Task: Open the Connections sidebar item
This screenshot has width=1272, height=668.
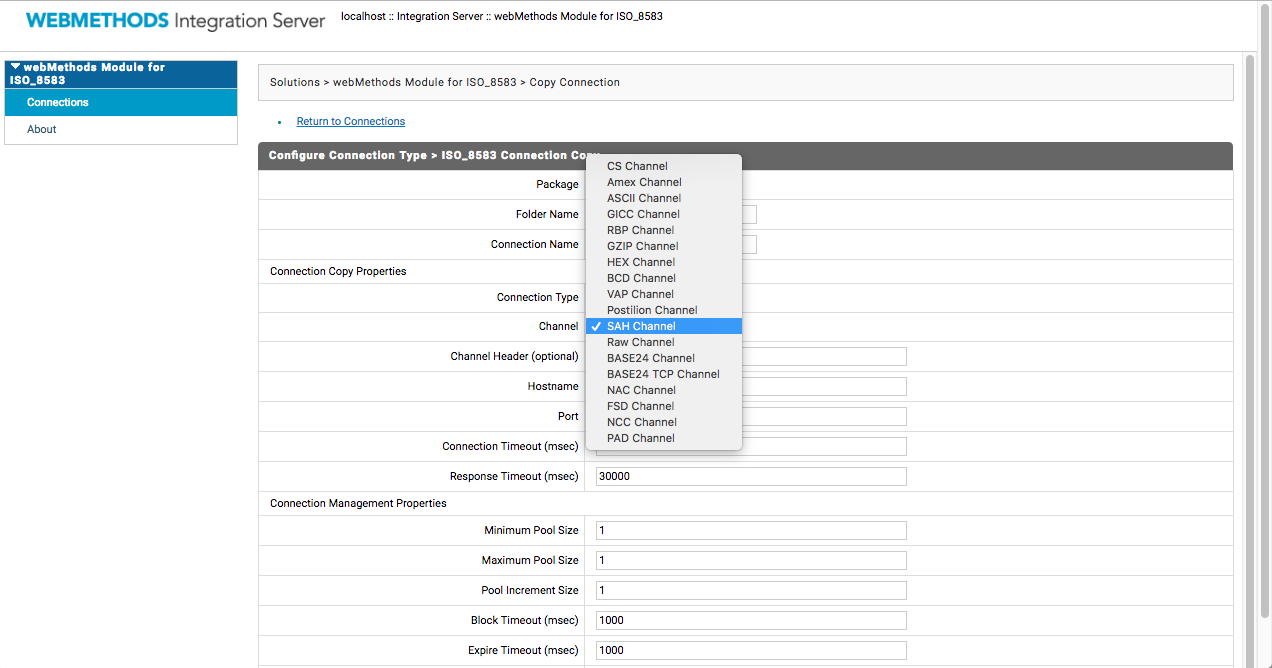Action: coord(121,102)
